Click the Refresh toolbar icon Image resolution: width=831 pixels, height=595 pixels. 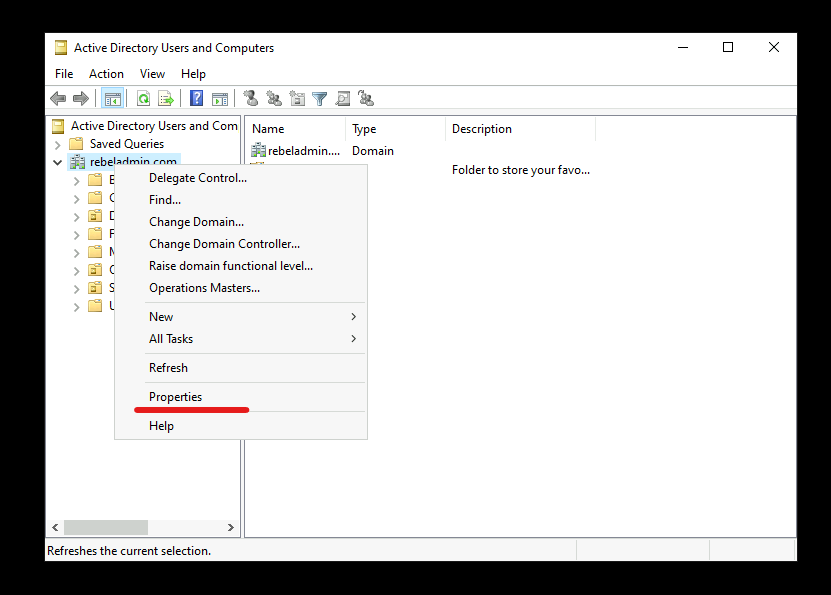coord(143,99)
